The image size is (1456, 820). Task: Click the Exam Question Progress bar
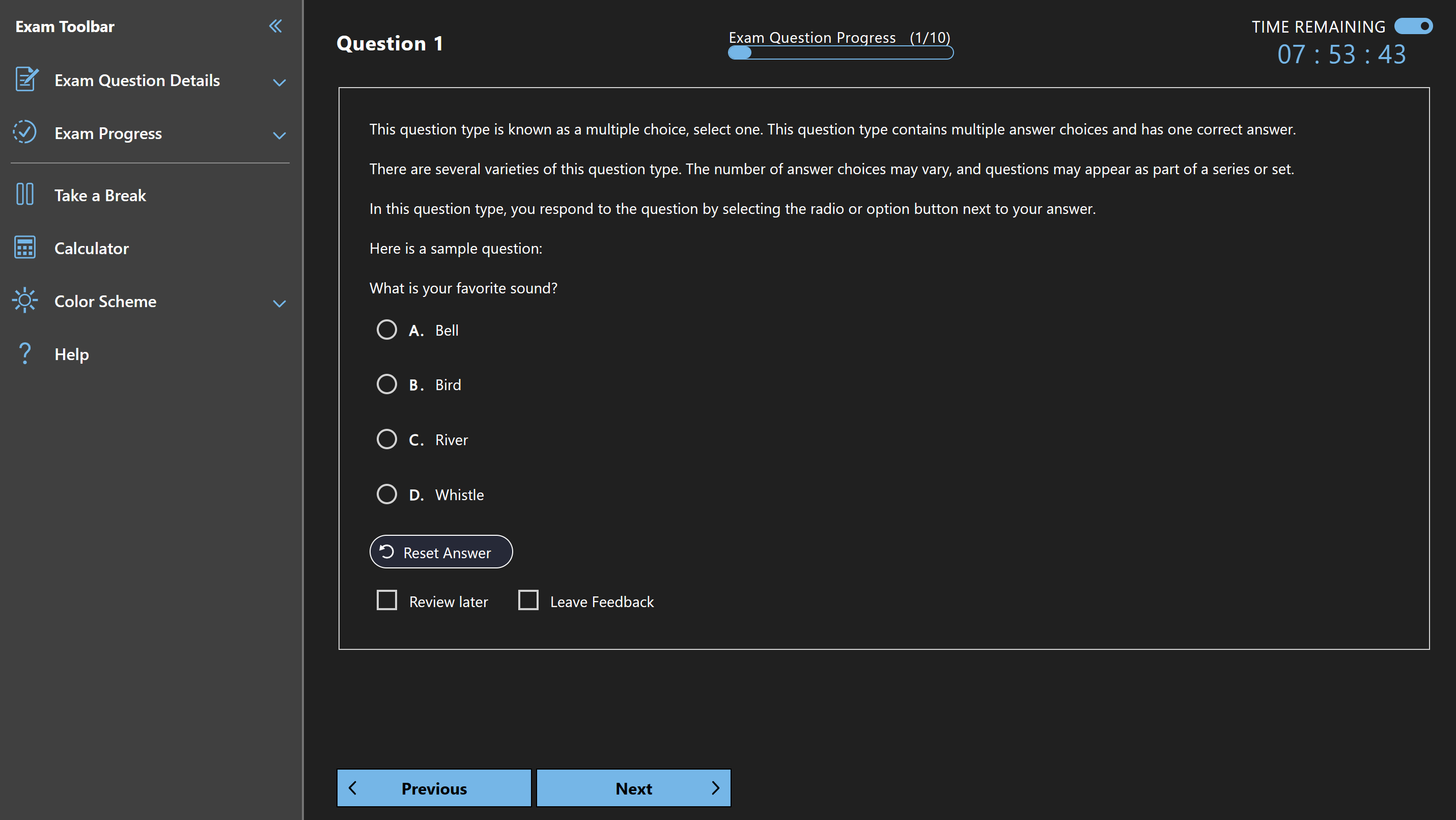click(x=839, y=53)
